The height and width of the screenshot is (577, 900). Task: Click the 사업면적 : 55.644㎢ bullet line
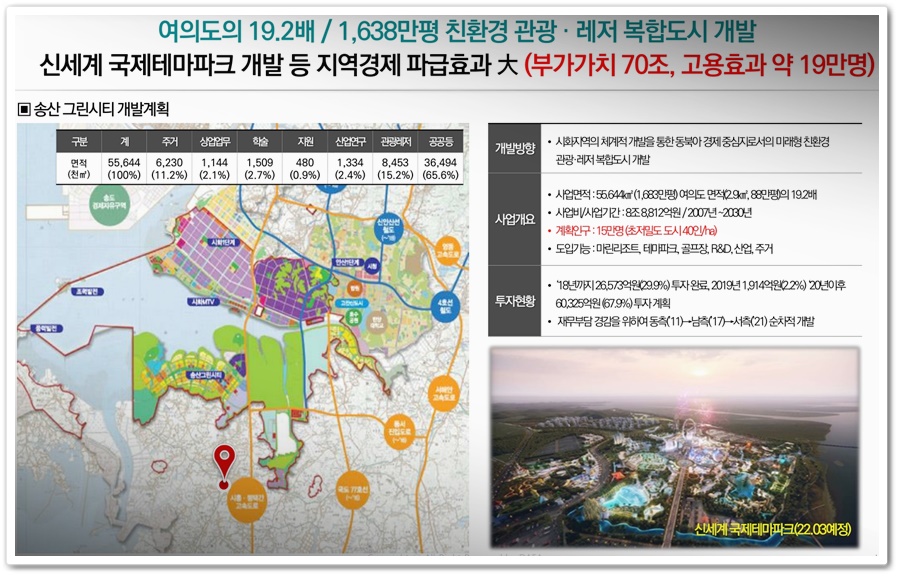(686, 195)
